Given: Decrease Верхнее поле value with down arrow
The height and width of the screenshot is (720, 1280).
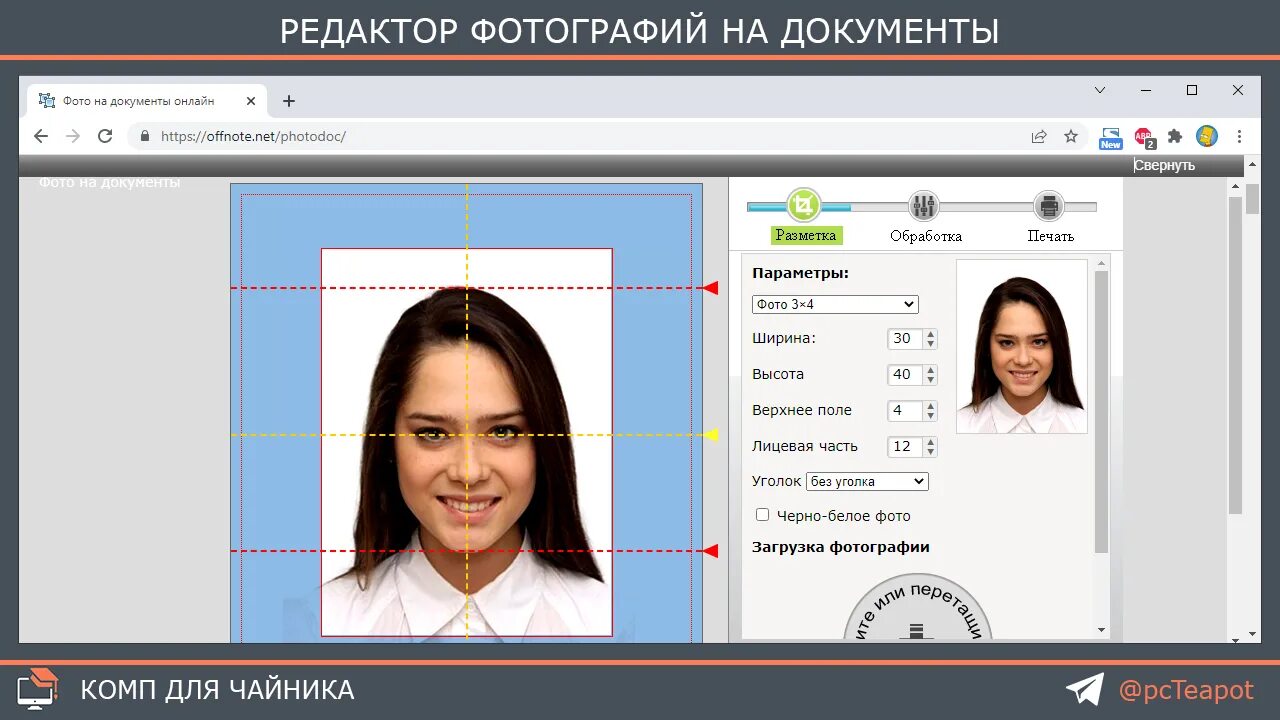Looking at the screenshot, I should [931, 415].
